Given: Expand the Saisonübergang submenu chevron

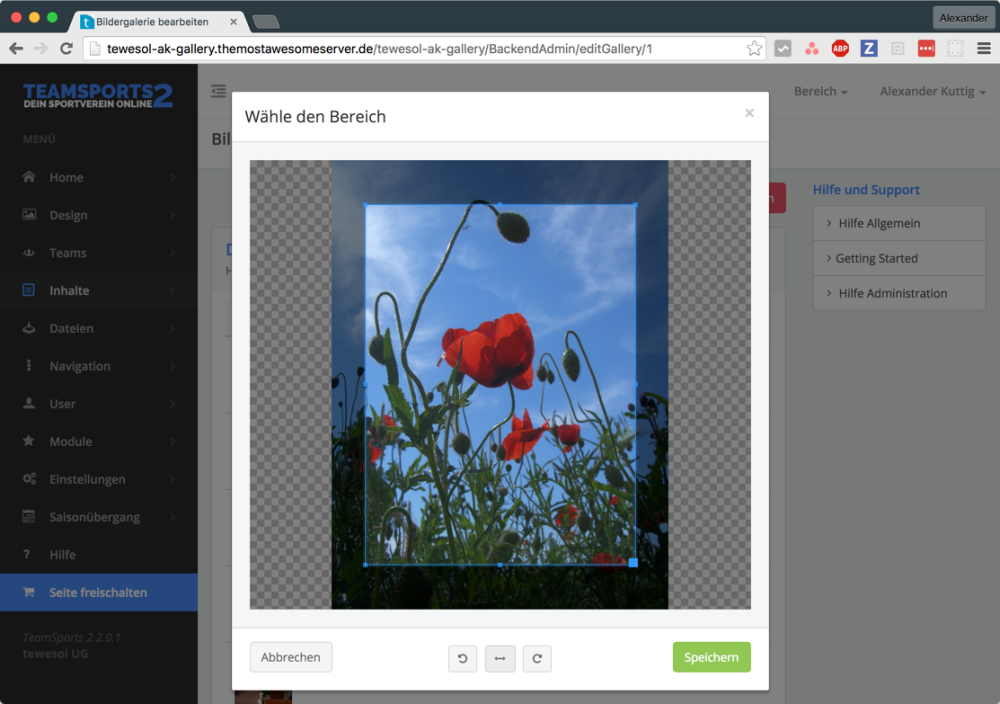Looking at the screenshot, I should click(x=172, y=517).
